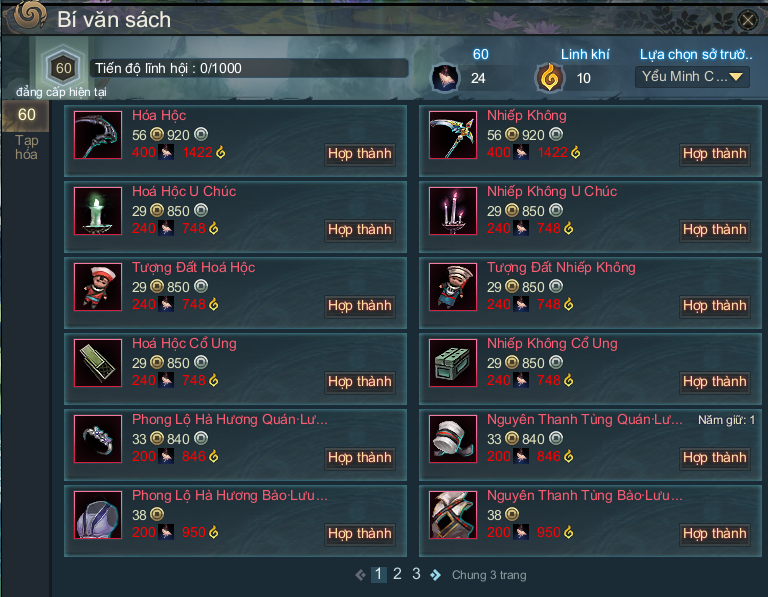Select the Hóa Hộc scythe icon
Screen dimensions: 768x597
point(98,135)
